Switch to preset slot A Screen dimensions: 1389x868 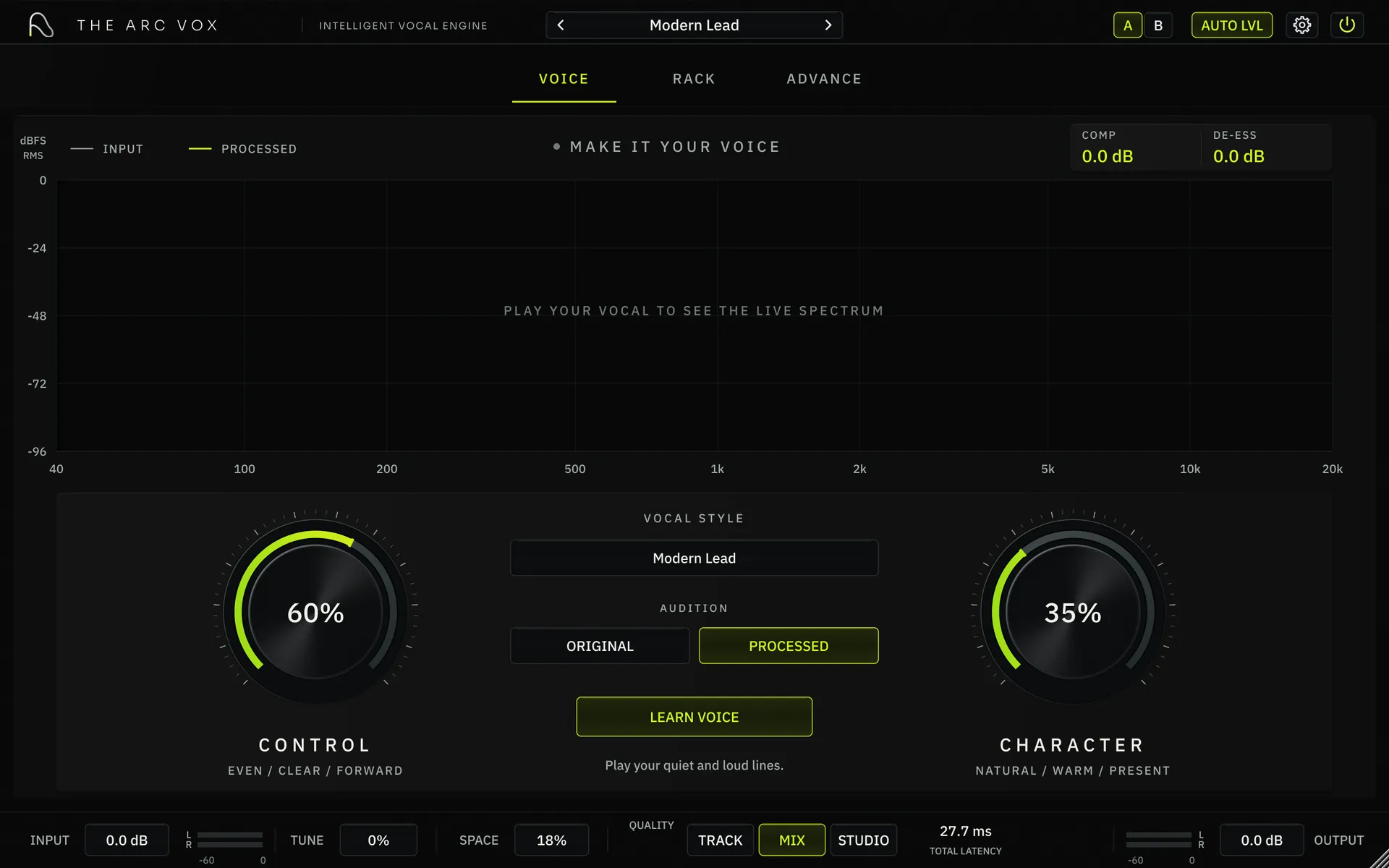[x=1127, y=25]
